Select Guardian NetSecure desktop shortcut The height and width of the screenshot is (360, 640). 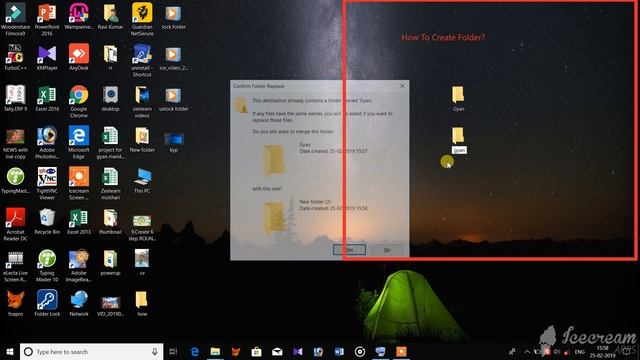142,19
